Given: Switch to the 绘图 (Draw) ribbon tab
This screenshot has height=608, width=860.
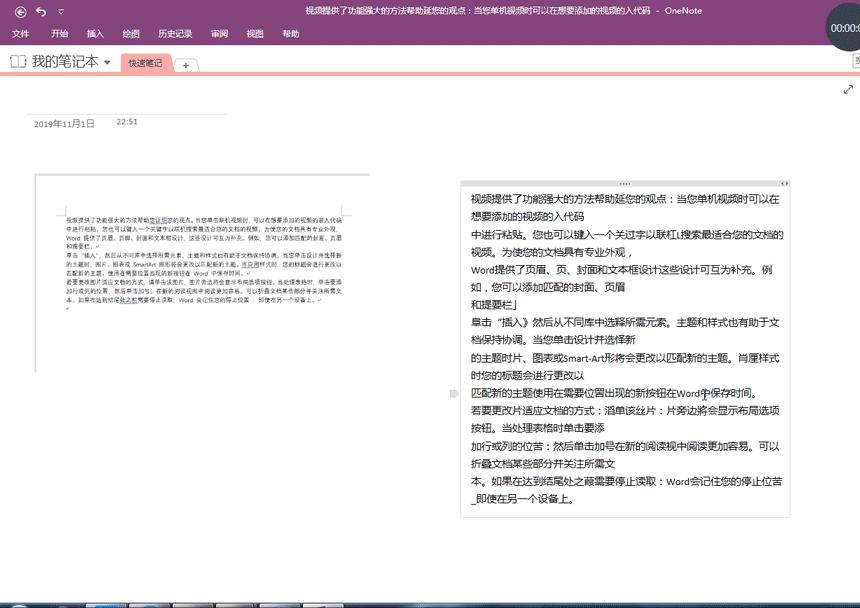Looking at the screenshot, I should 131,33.
